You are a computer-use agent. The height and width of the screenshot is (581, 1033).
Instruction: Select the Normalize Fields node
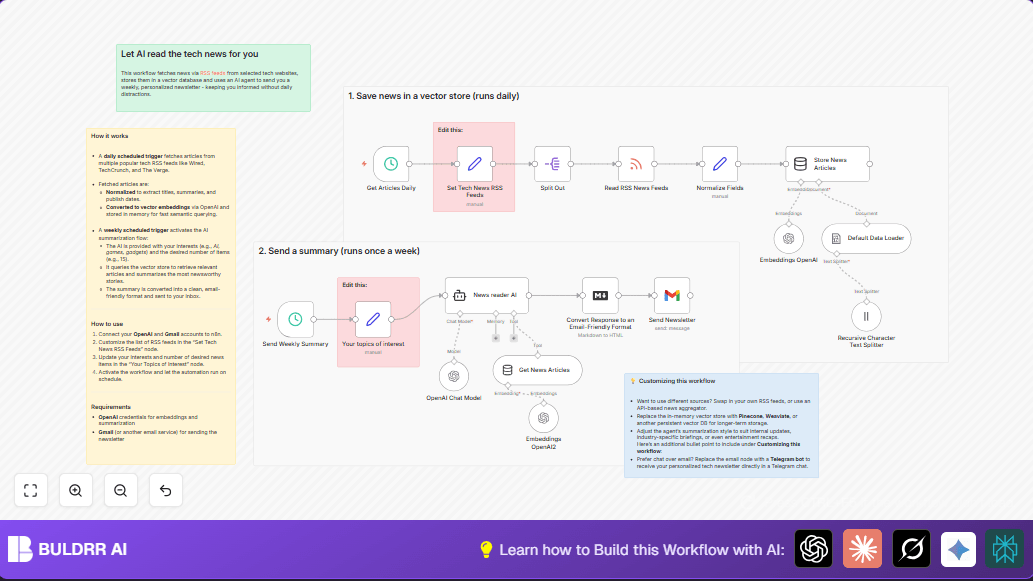point(719,163)
